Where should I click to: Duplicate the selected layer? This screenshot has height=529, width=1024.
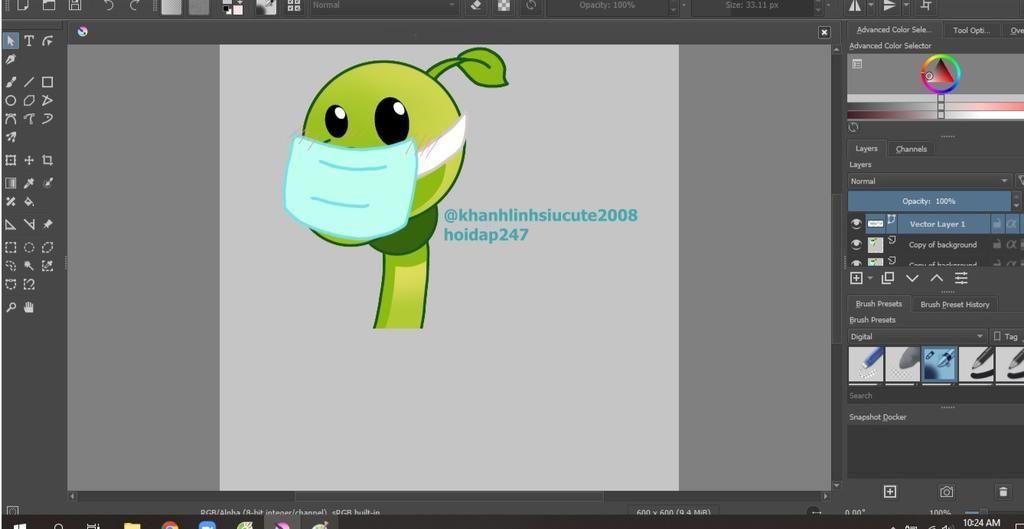point(887,278)
